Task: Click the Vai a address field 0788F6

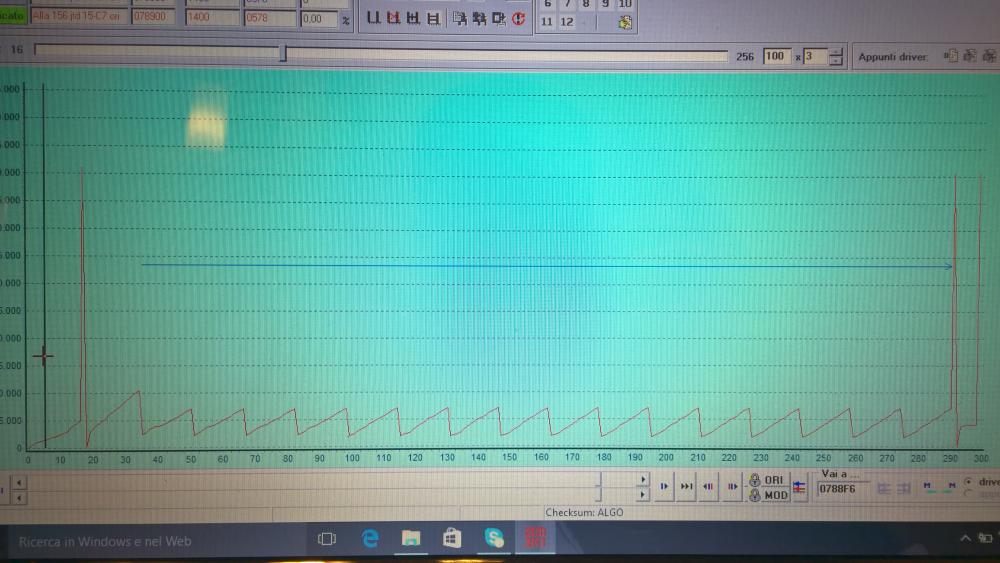Action: (842, 489)
